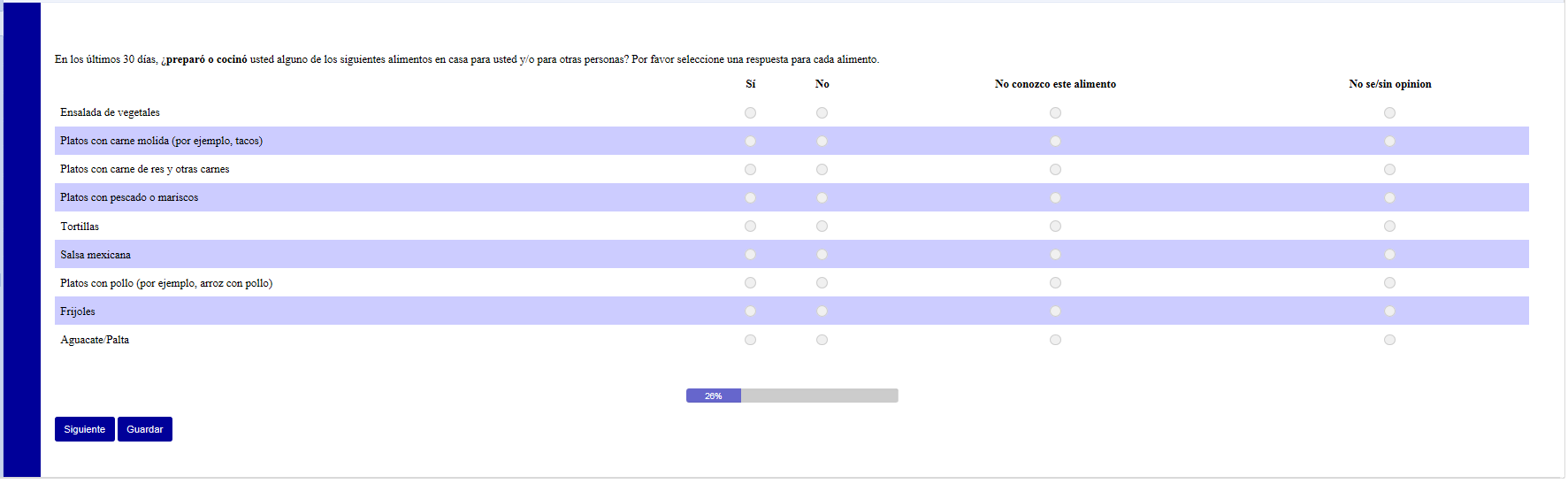Select No for Ensalada de vegetales
The height and width of the screenshot is (484, 1568).
tap(822, 113)
